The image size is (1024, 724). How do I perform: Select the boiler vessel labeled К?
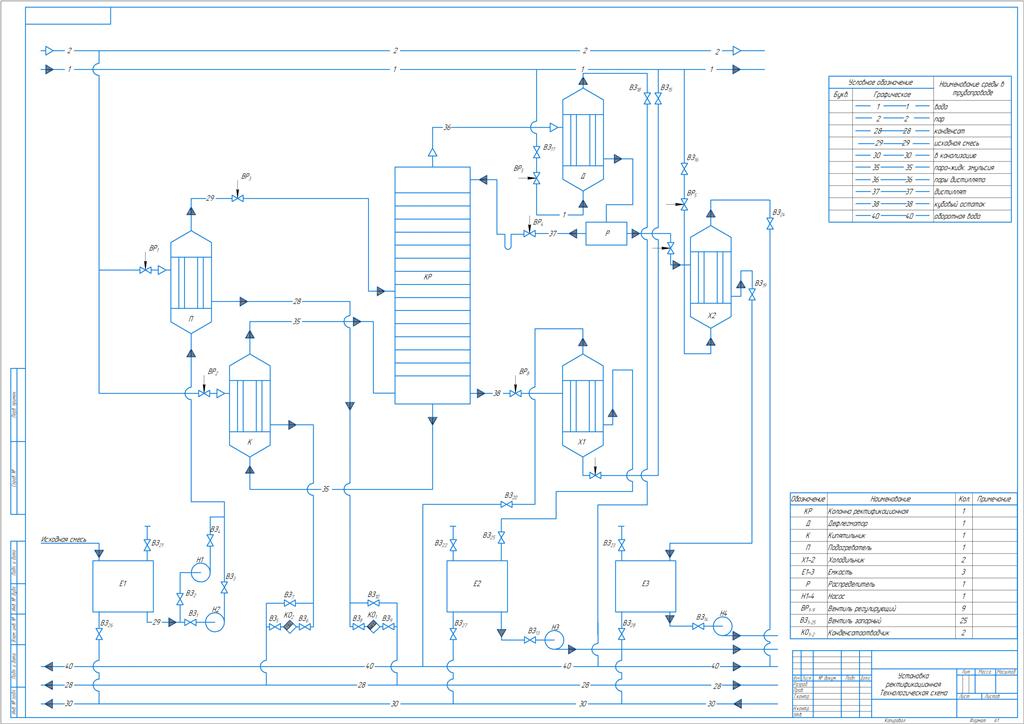pyautogui.click(x=249, y=405)
